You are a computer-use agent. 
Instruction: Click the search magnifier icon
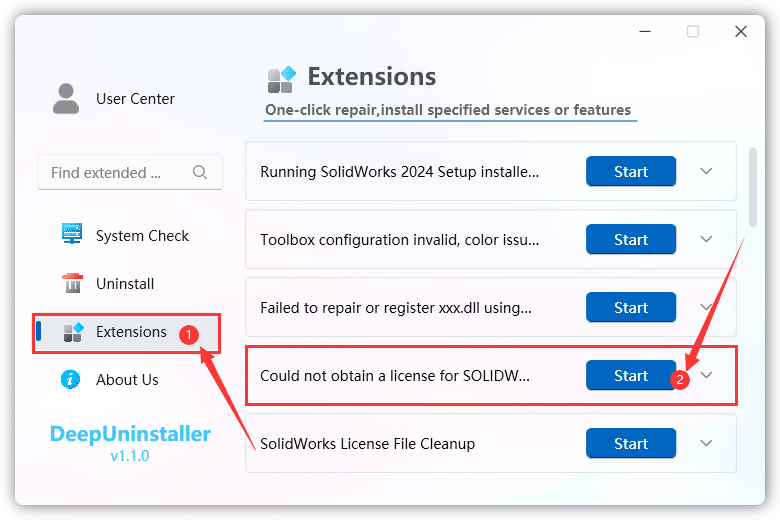tap(200, 172)
